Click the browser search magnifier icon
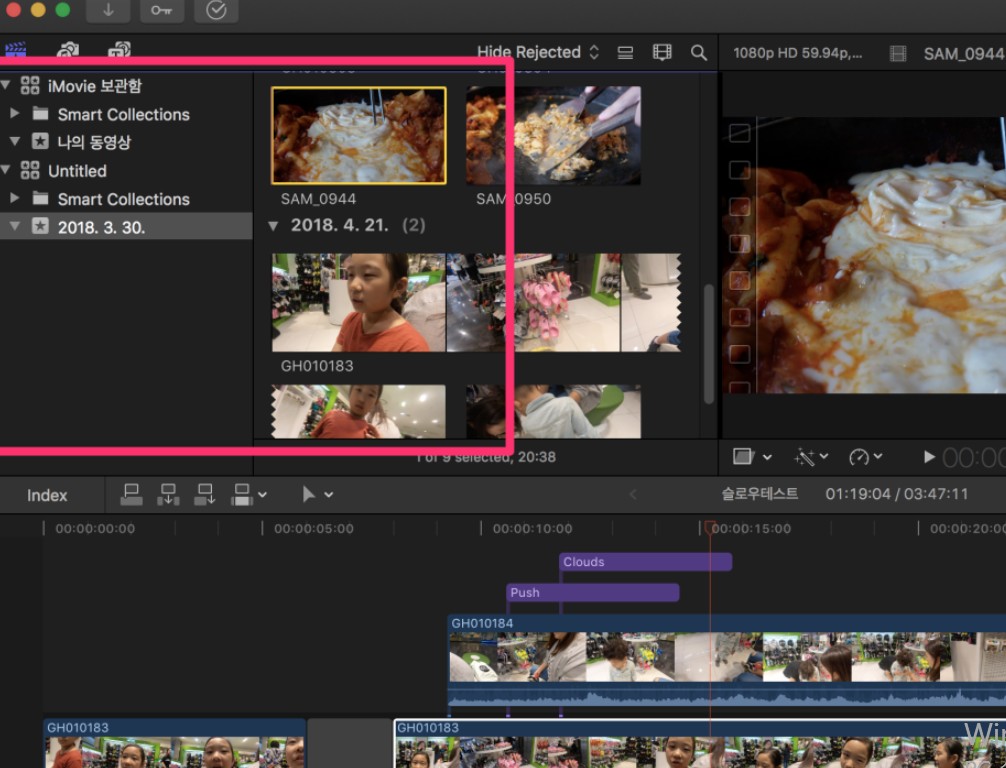 (x=699, y=53)
